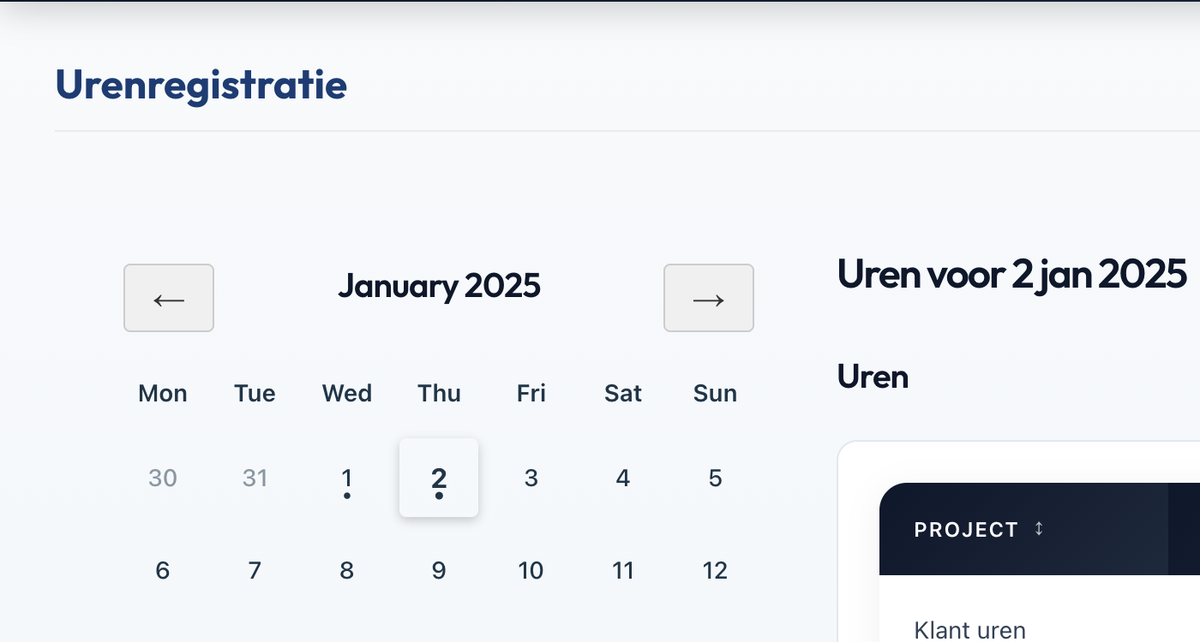The width and height of the screenshot is (1200, 642).
Task: Click the Urenregistratie page heading
Action: point(202,85)
